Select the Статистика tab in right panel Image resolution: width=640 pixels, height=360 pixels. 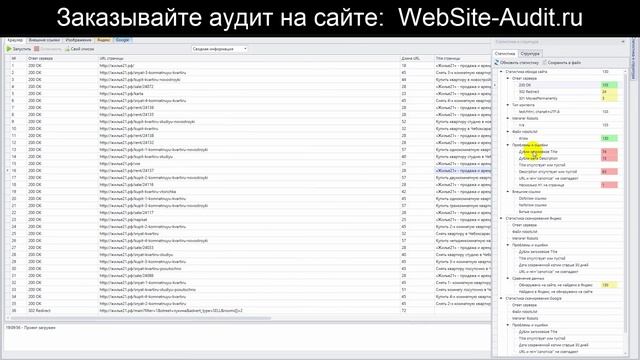coord(505,53)
